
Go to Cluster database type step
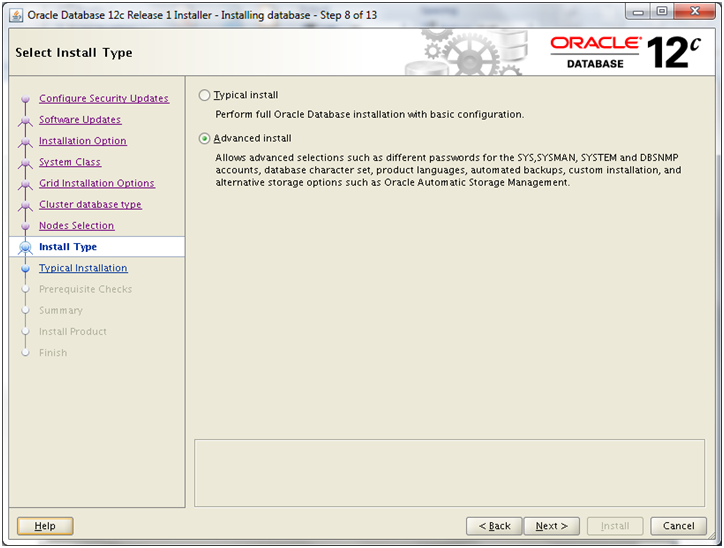[90, 205]
